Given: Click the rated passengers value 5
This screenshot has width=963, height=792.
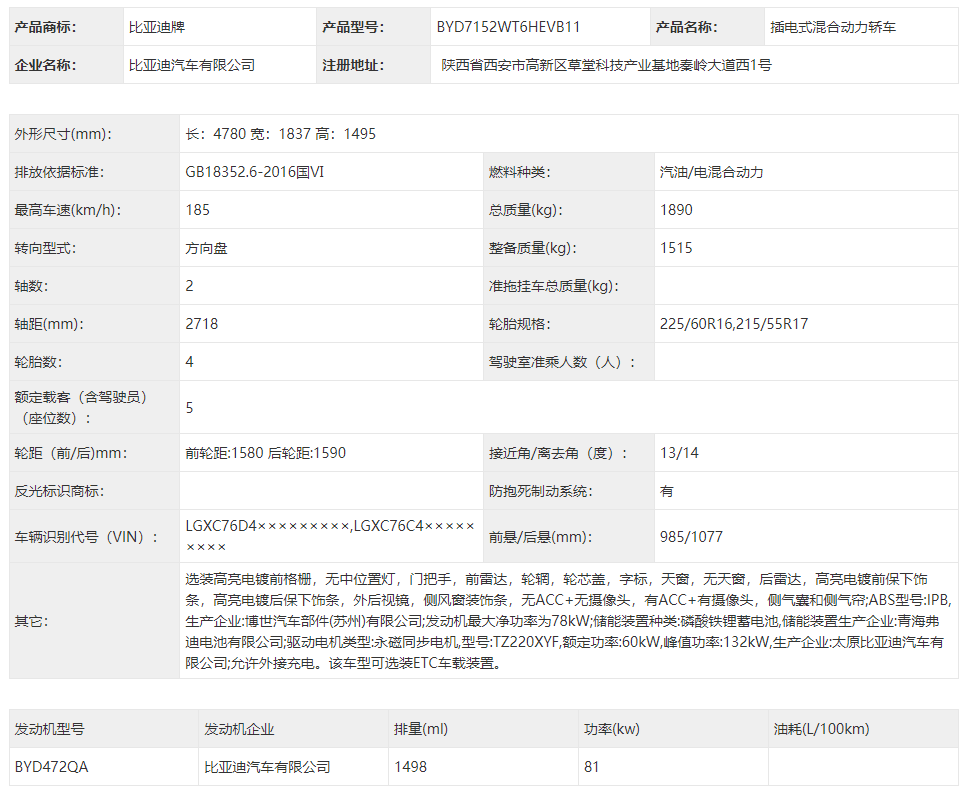Looking at the screenshot, I should click(189, 408).
